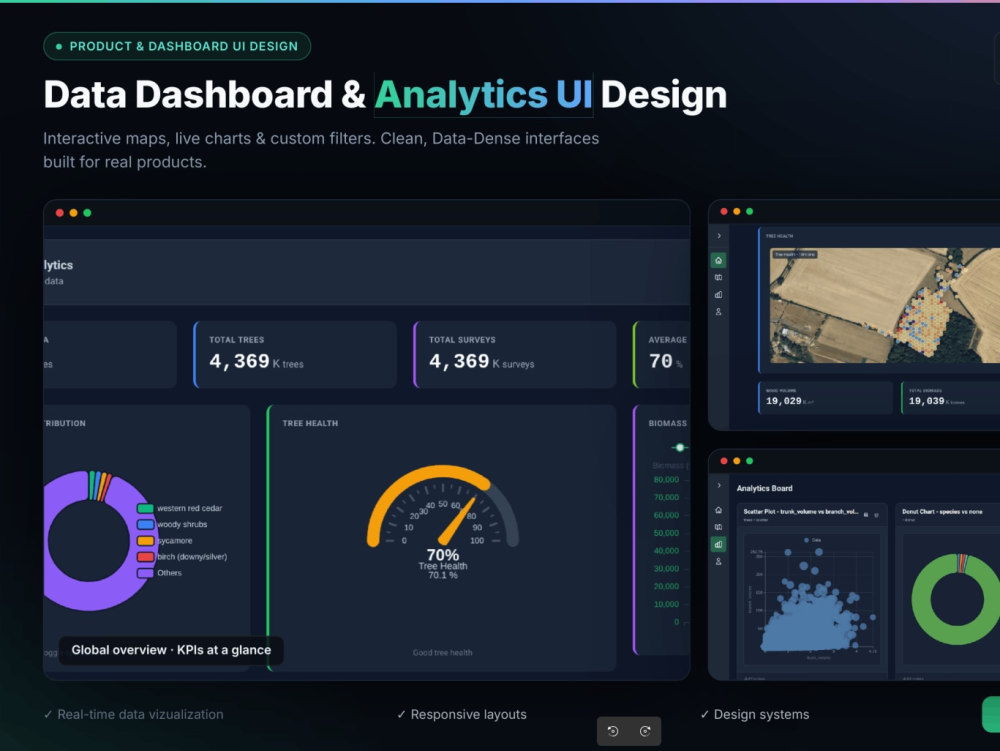
Task: Click the Scatter Plot card delete icon
Action: point(876,514)
